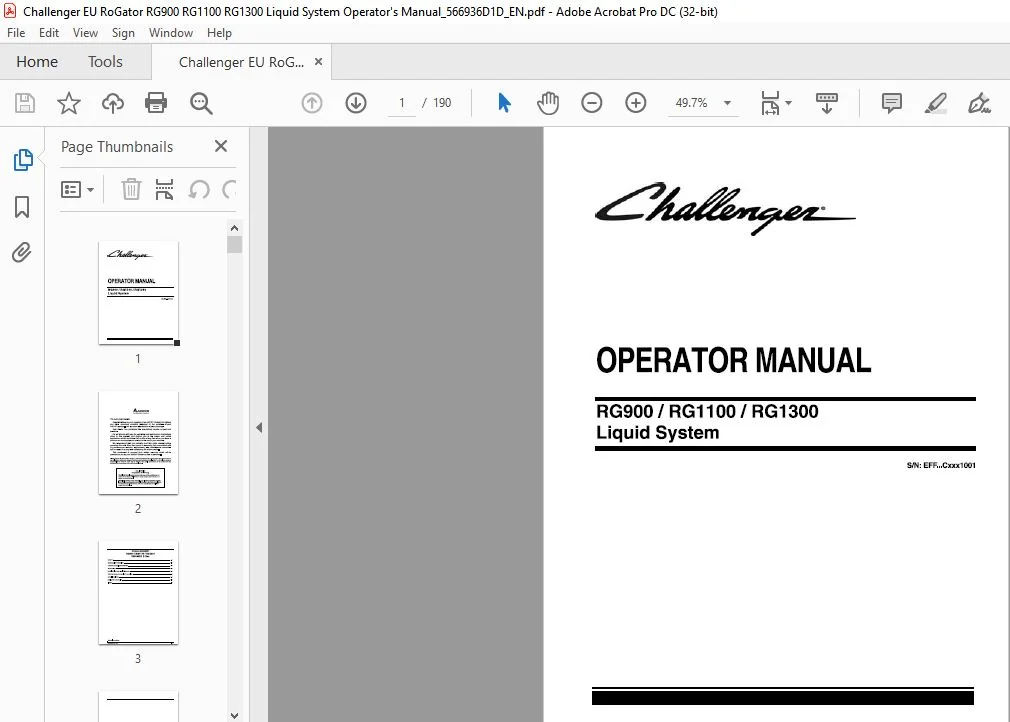Click the OPERATOR MANUAL heading text
1010x722 pixels.
tap(733, 360)
